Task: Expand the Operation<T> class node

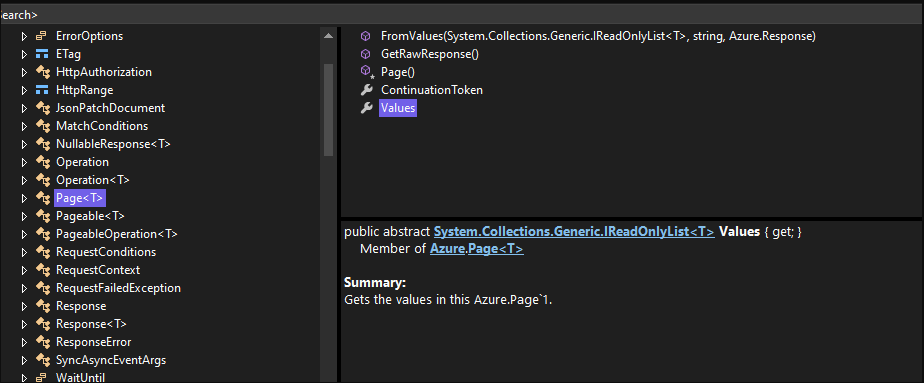Action: tap(24, 180)
